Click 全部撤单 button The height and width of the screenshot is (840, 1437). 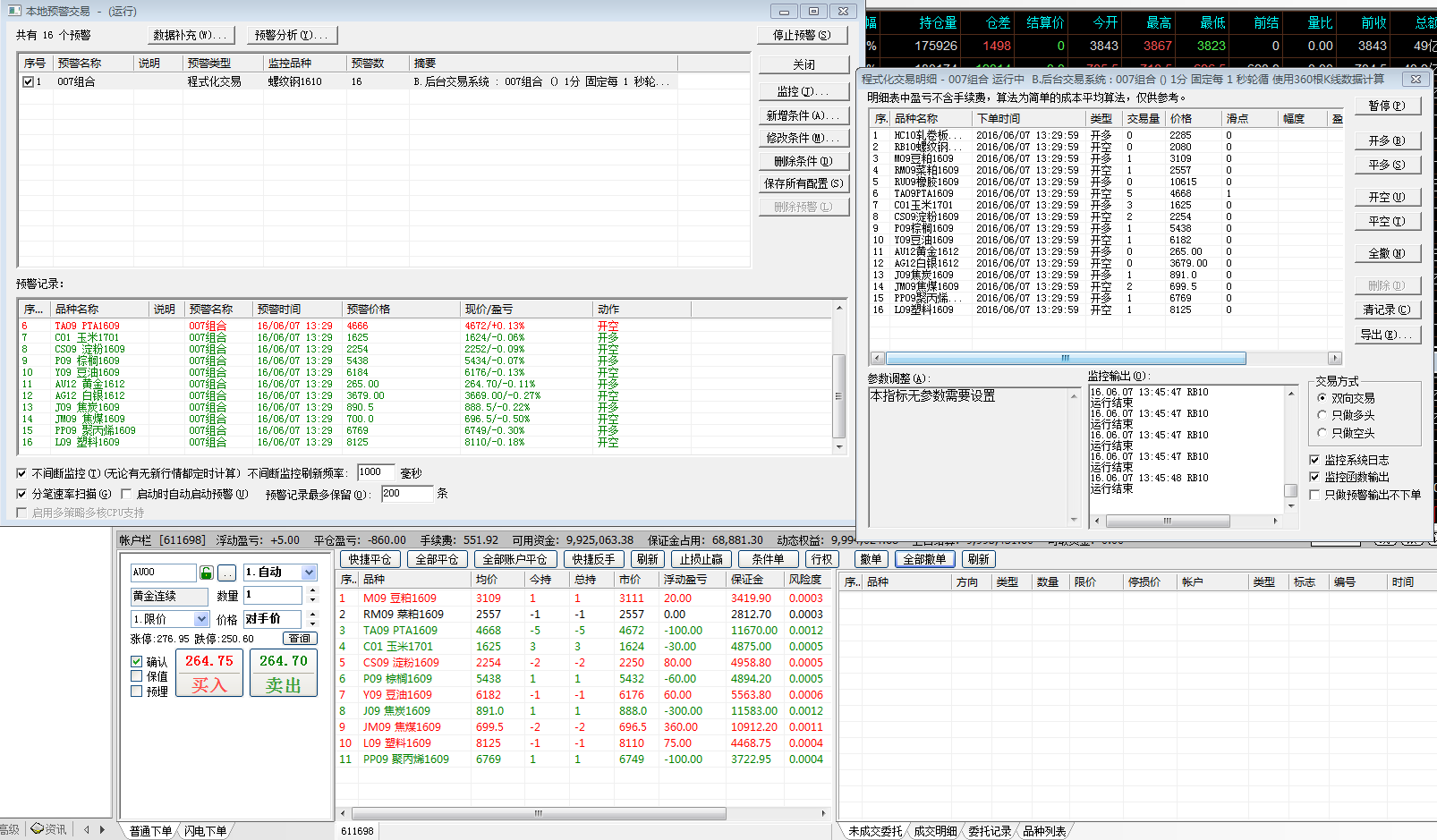click(x=924, y=559)
